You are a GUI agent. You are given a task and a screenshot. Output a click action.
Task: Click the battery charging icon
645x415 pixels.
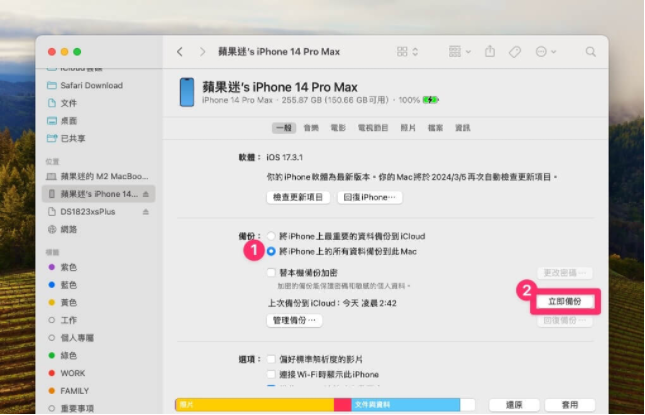click(431, 100)
